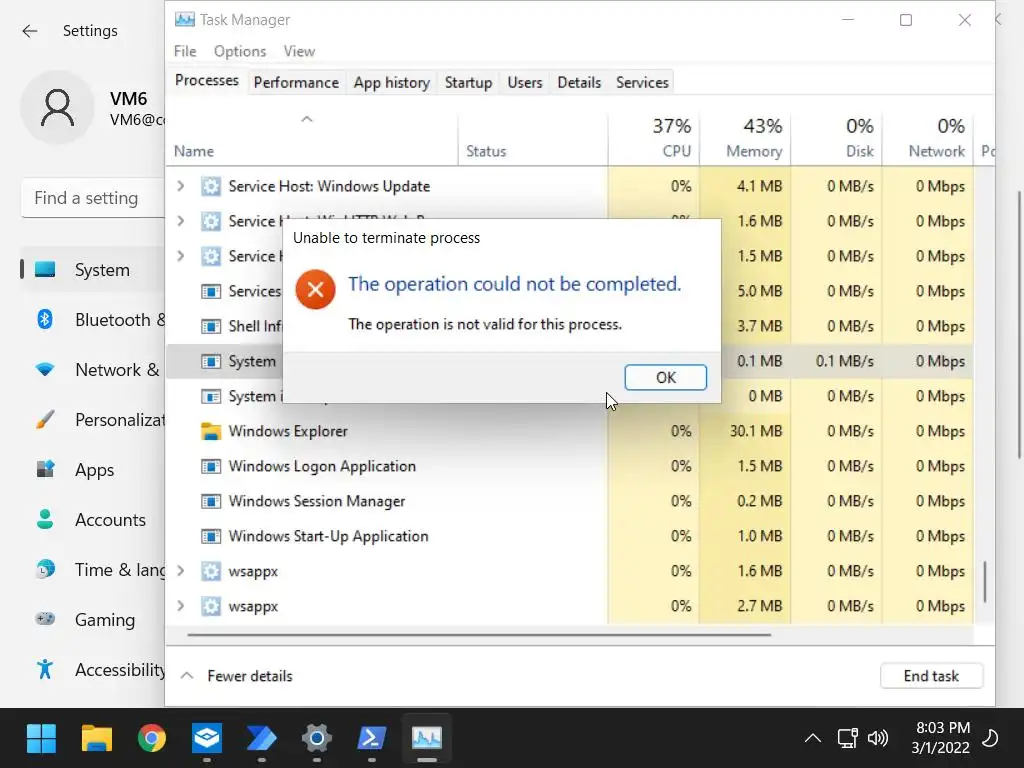Open Bluetooth settings in sidebar
Screen dimensions: 1024x768
pos(92,320)
